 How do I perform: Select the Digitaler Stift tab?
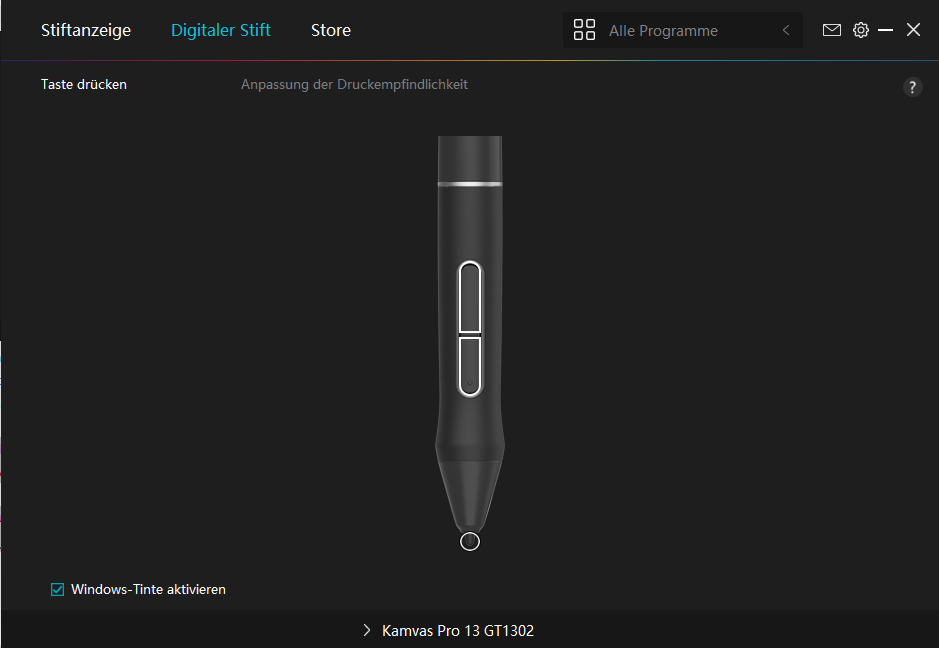point(220,30)
